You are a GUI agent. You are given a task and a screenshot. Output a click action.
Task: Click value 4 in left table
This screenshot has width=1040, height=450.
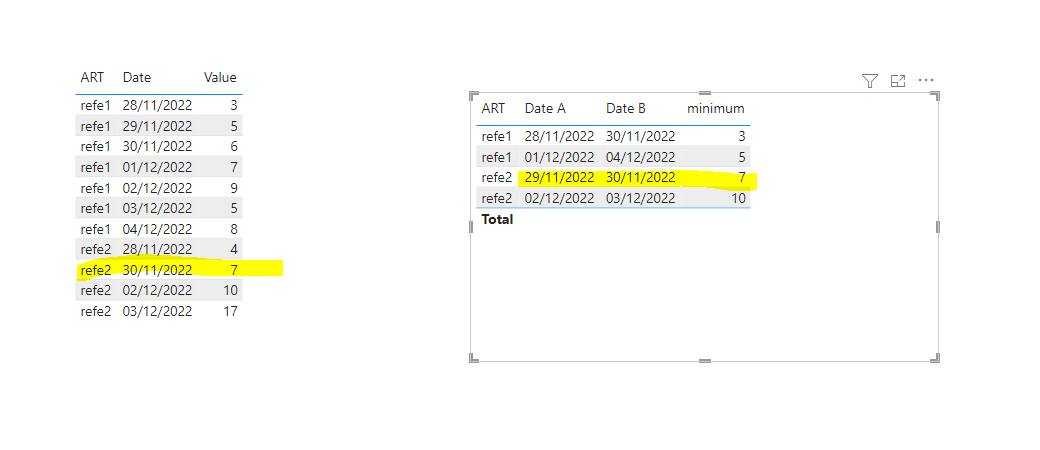click(233, 249)
